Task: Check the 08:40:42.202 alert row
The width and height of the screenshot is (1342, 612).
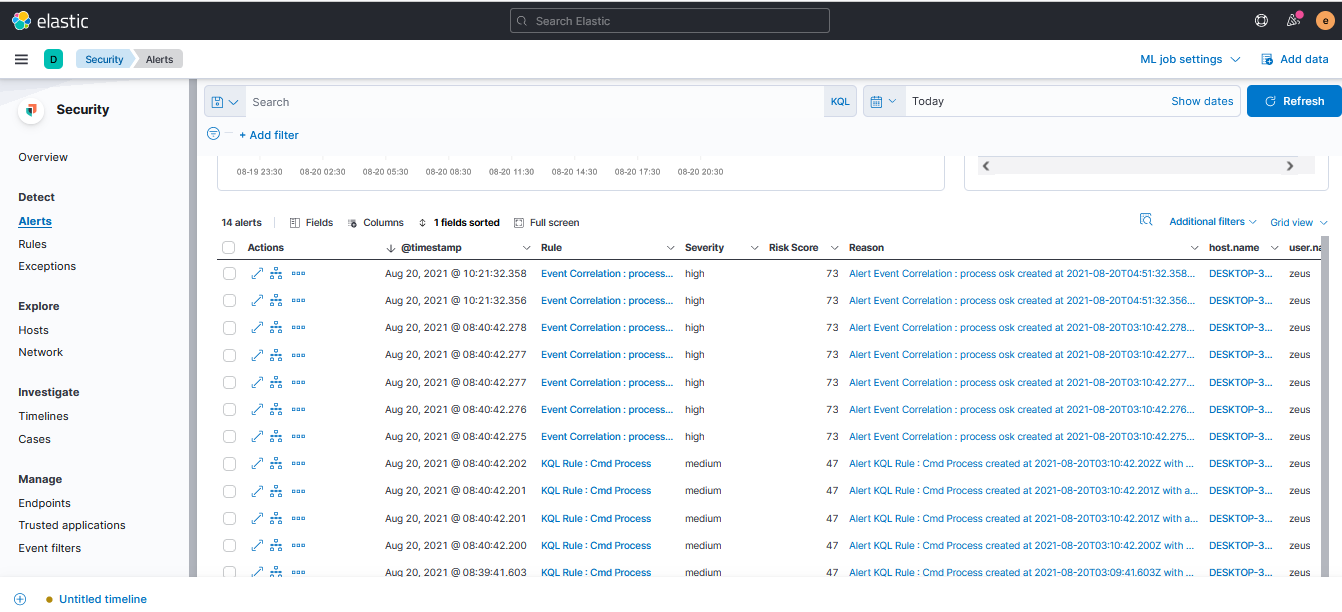Action: pyautogui.click(x=229, y=463)
